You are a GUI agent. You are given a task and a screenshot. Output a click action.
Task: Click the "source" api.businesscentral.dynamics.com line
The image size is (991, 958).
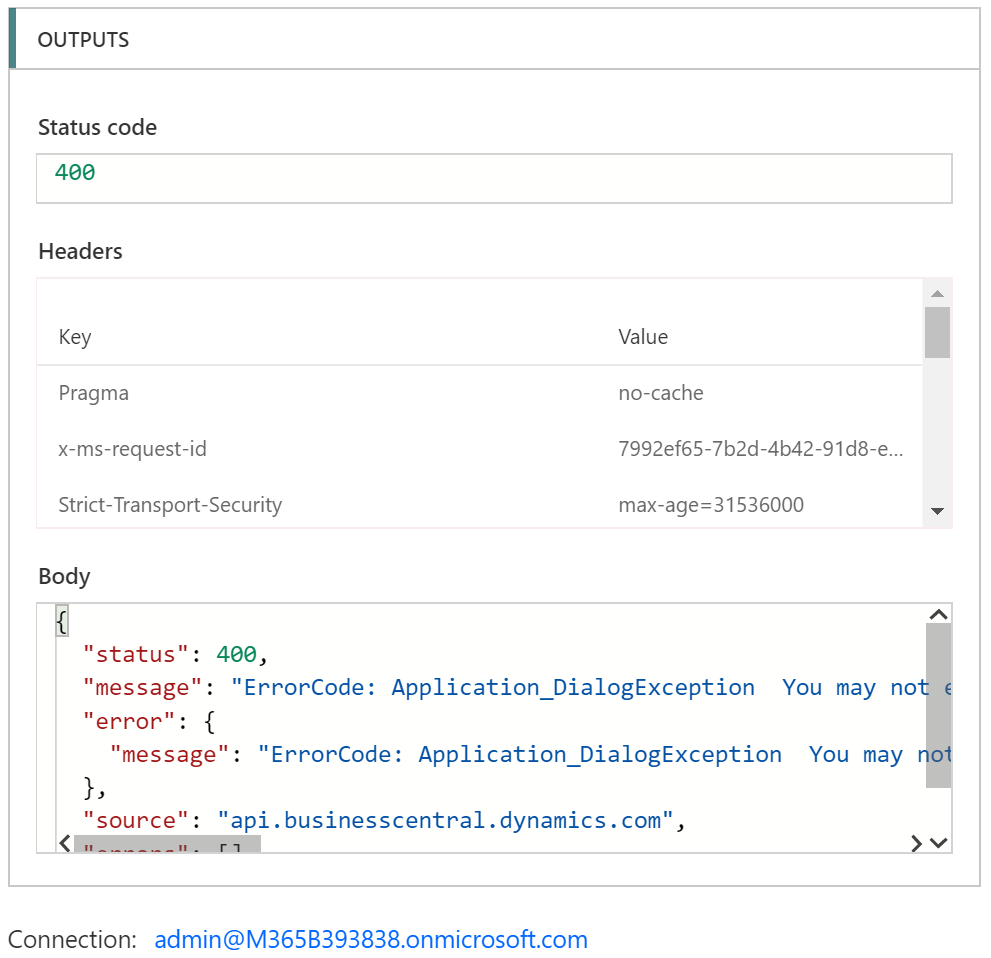384,821
